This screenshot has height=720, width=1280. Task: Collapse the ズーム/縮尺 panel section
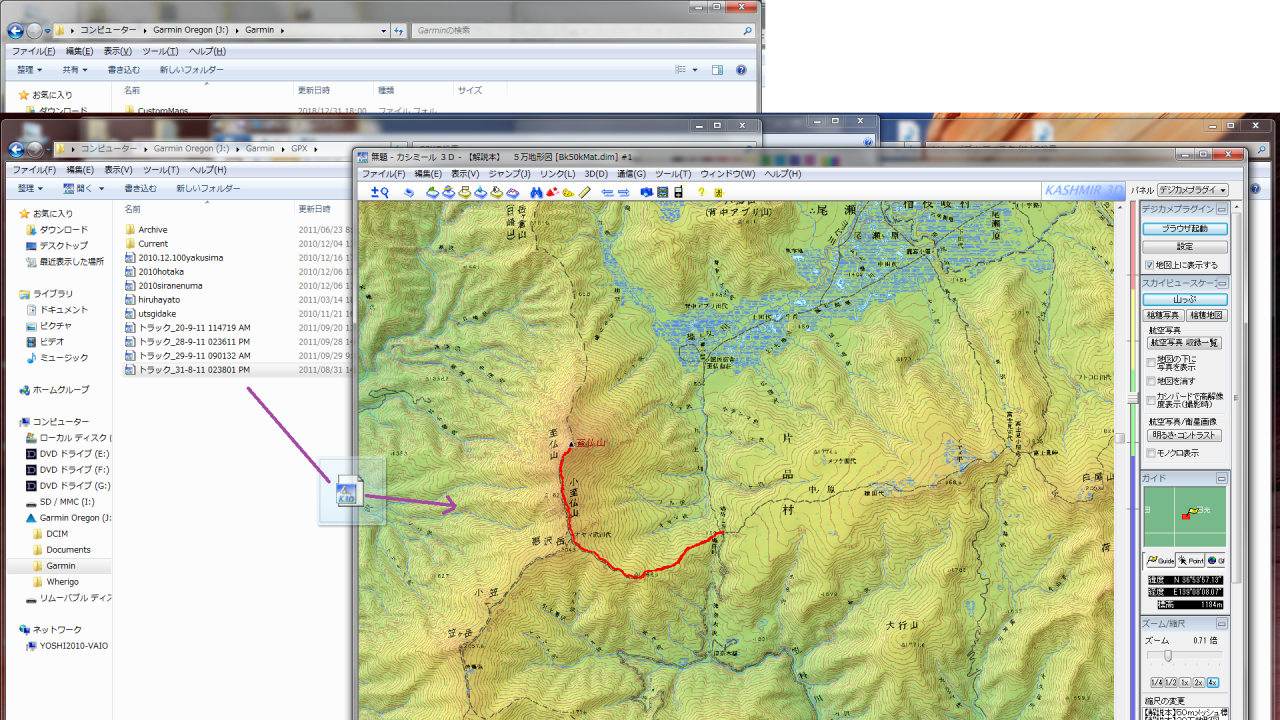click(x=1222, y=624)
